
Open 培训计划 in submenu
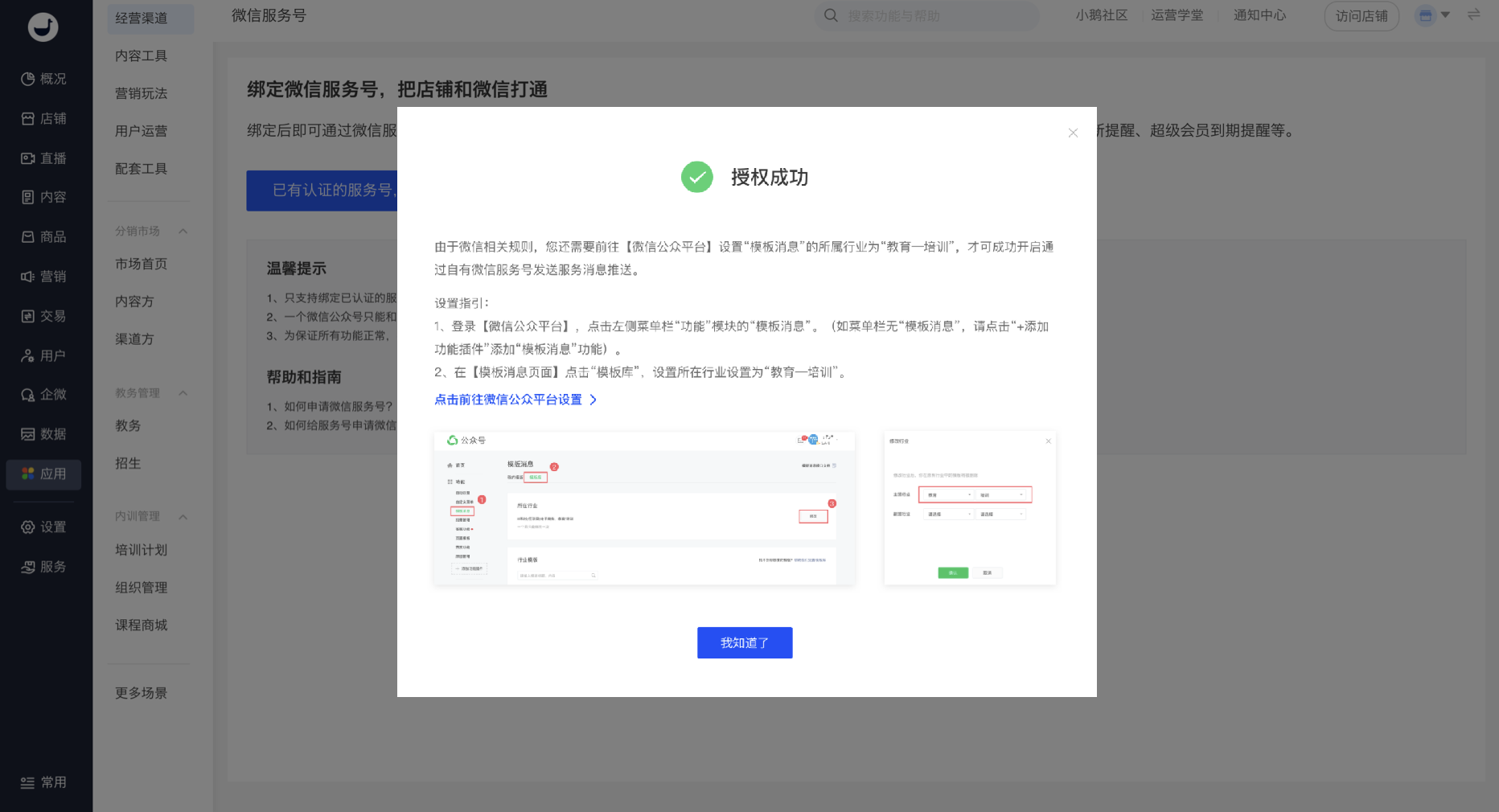tap(142, 550)
